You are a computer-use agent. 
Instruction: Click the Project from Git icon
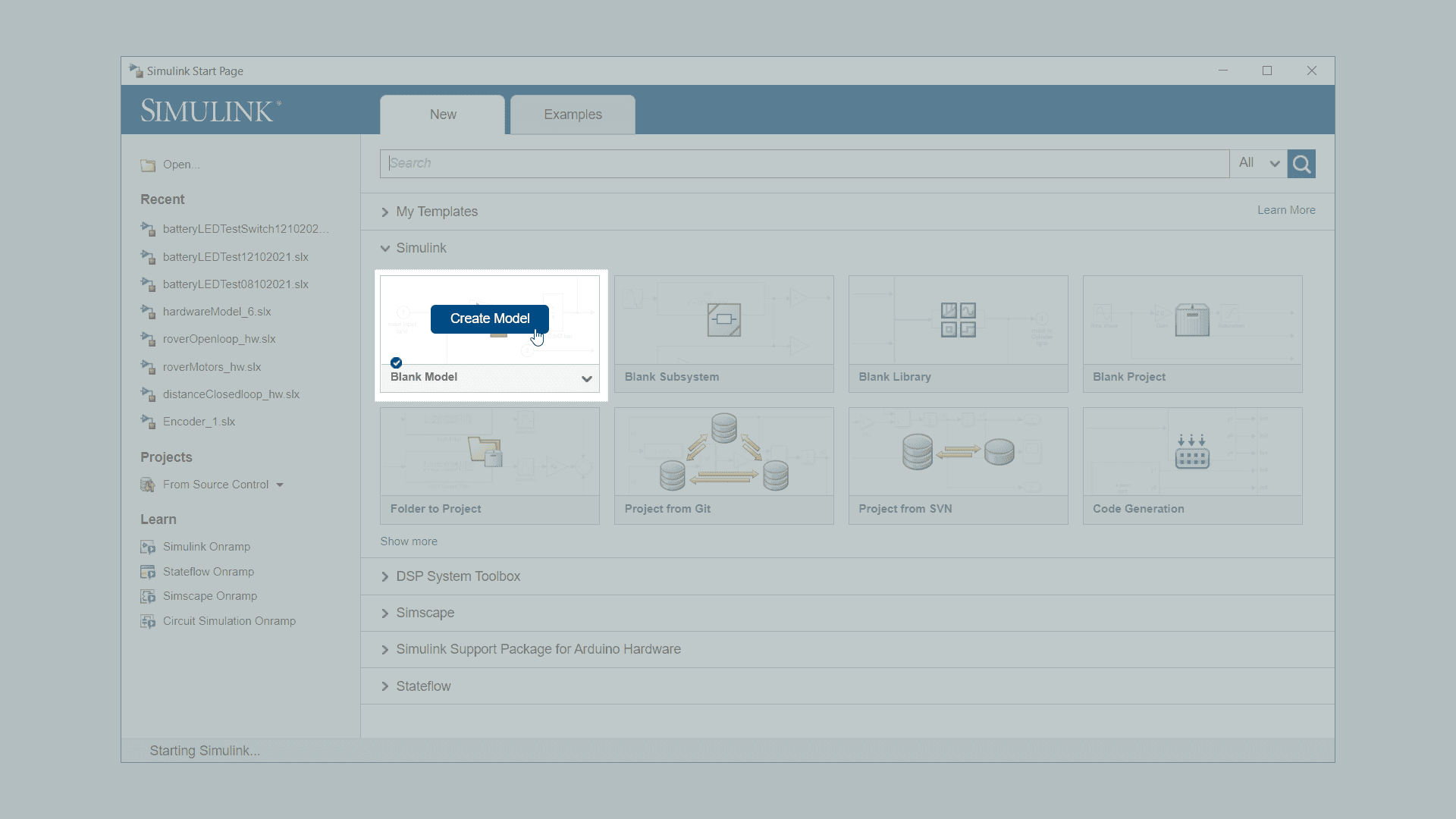(723, 452)
